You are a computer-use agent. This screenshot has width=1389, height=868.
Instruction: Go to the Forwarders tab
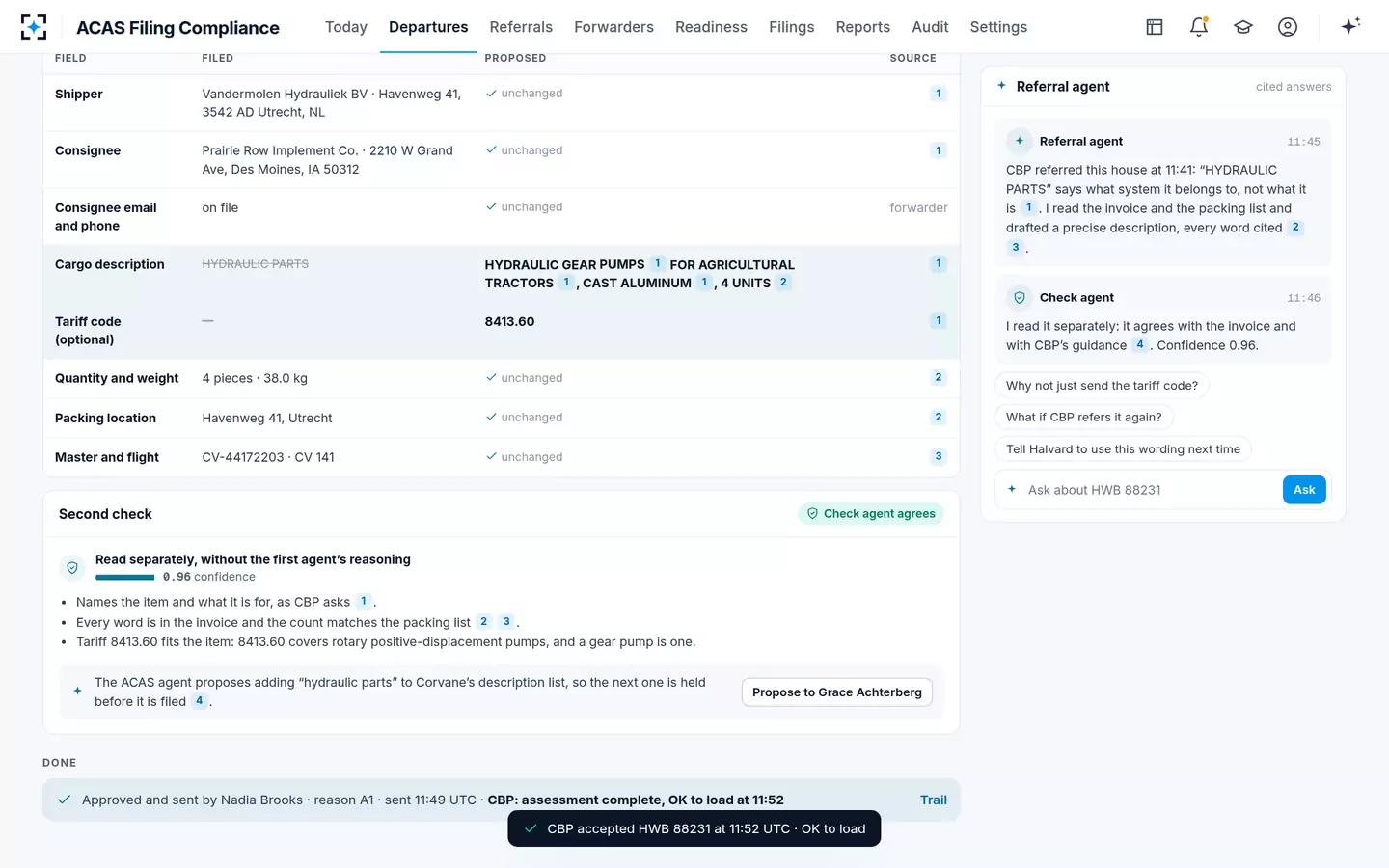pyautogui.click(x=613, y=27)
